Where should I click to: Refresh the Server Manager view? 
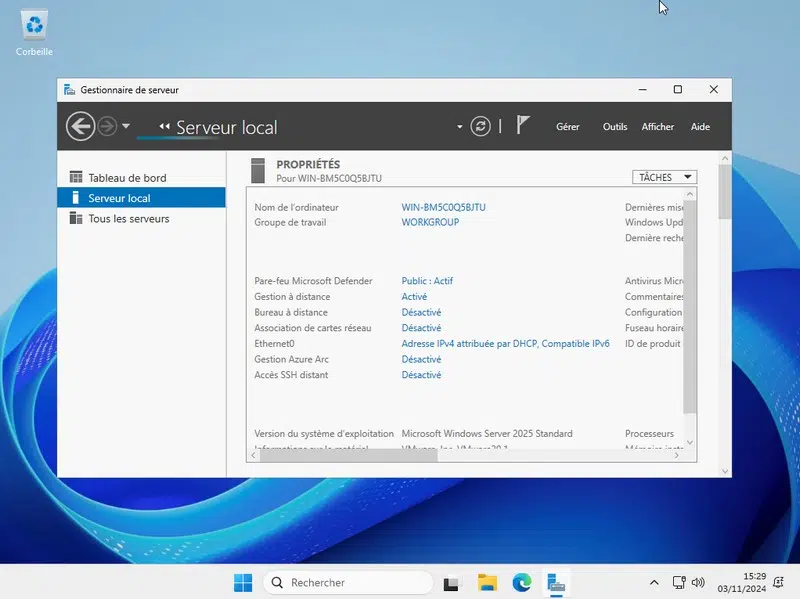click(481, 126)
